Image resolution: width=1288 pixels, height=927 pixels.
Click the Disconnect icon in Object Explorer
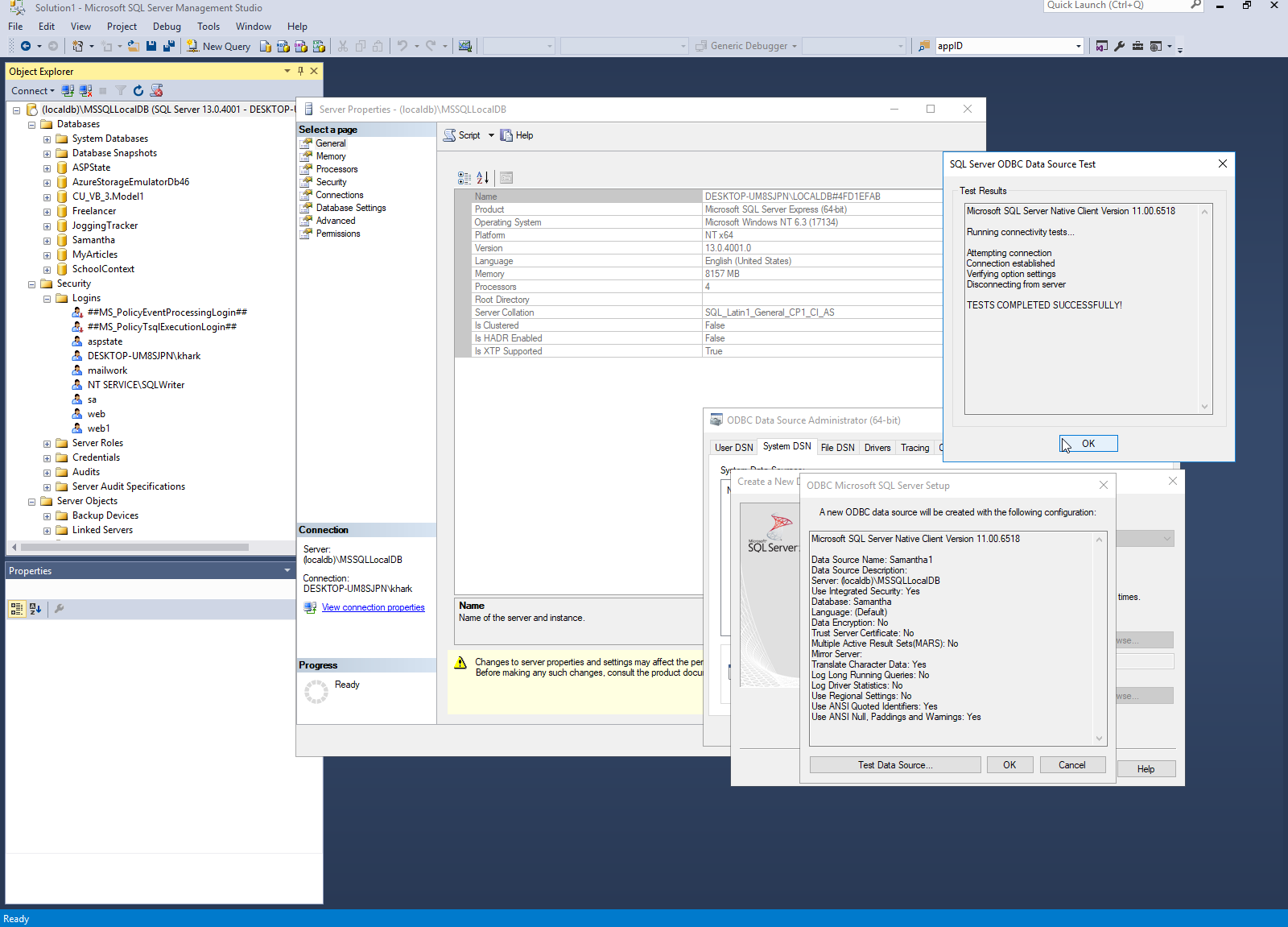click(x=85, y=90)
